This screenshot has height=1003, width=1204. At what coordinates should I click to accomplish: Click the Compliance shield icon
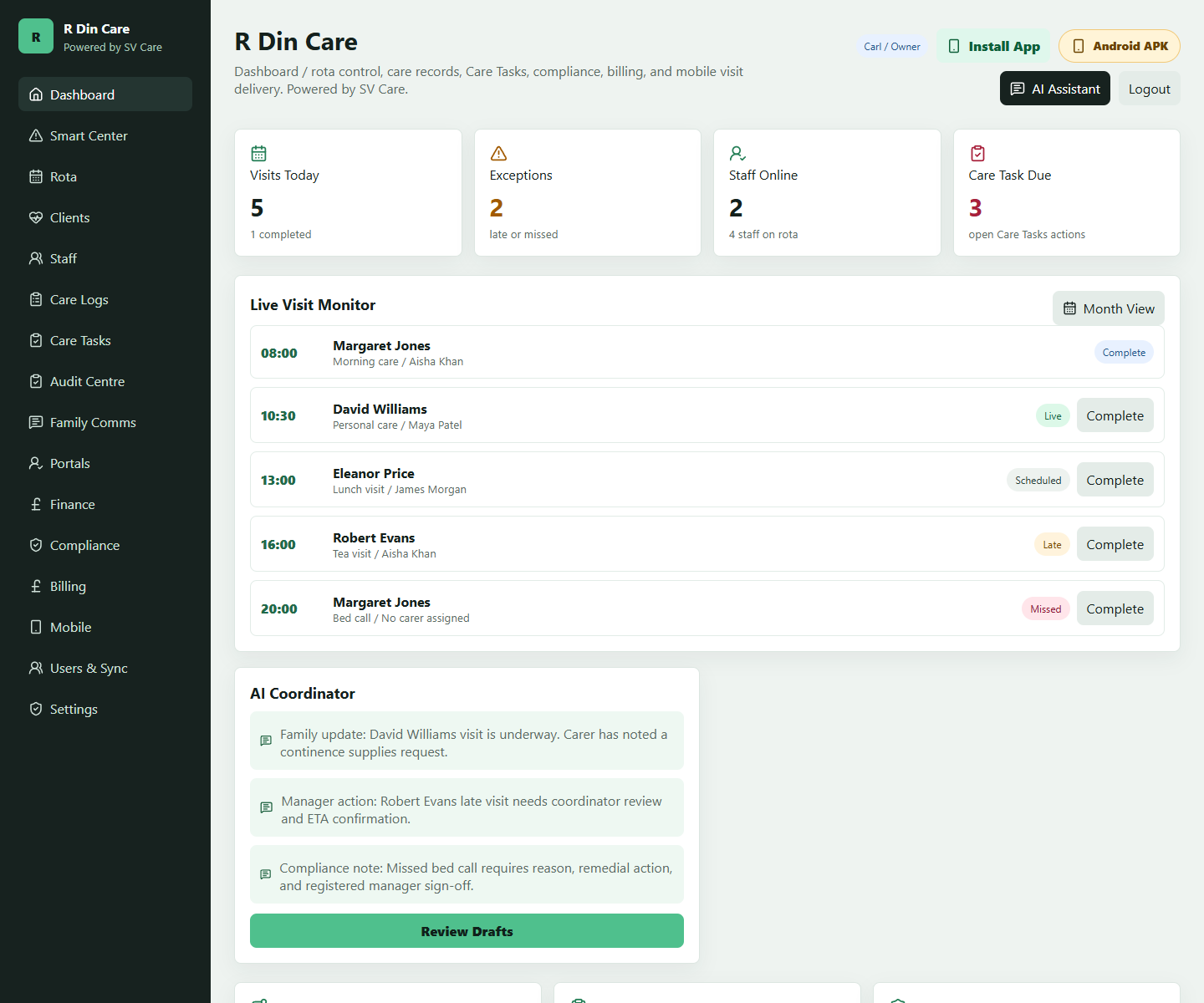[x=36, y=545]
